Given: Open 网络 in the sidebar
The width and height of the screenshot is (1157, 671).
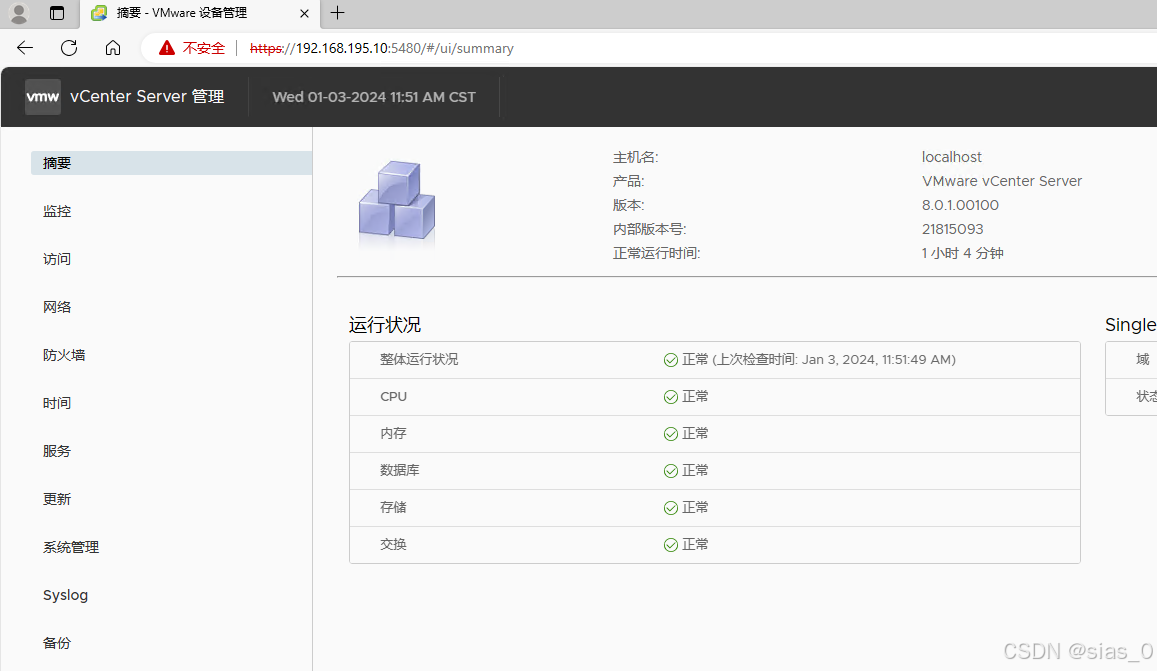Looking at the screenshot, I should pyautogui.click(x=57, y=307).
